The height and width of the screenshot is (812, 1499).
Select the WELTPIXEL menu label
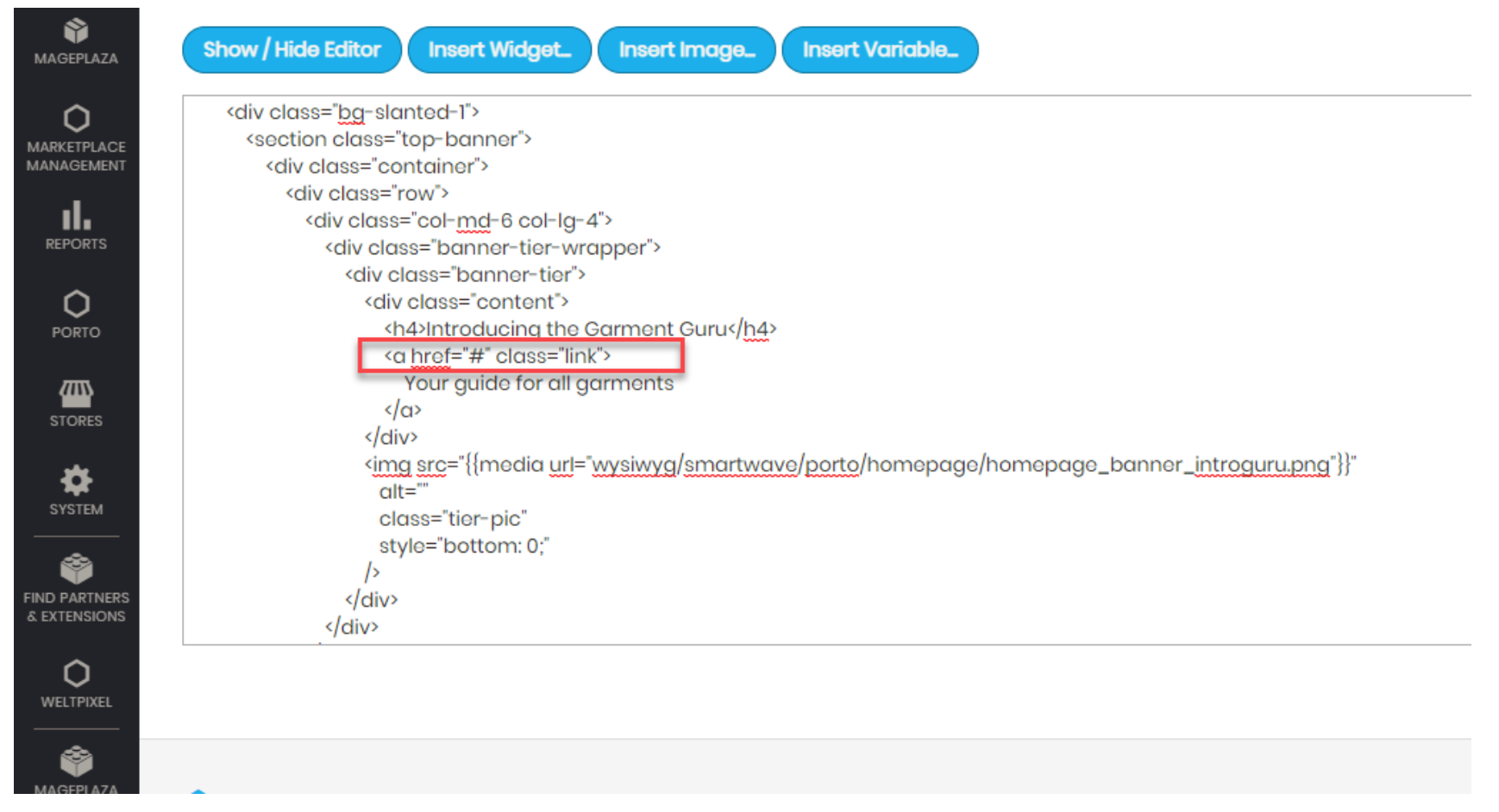(x=76, y=702)
